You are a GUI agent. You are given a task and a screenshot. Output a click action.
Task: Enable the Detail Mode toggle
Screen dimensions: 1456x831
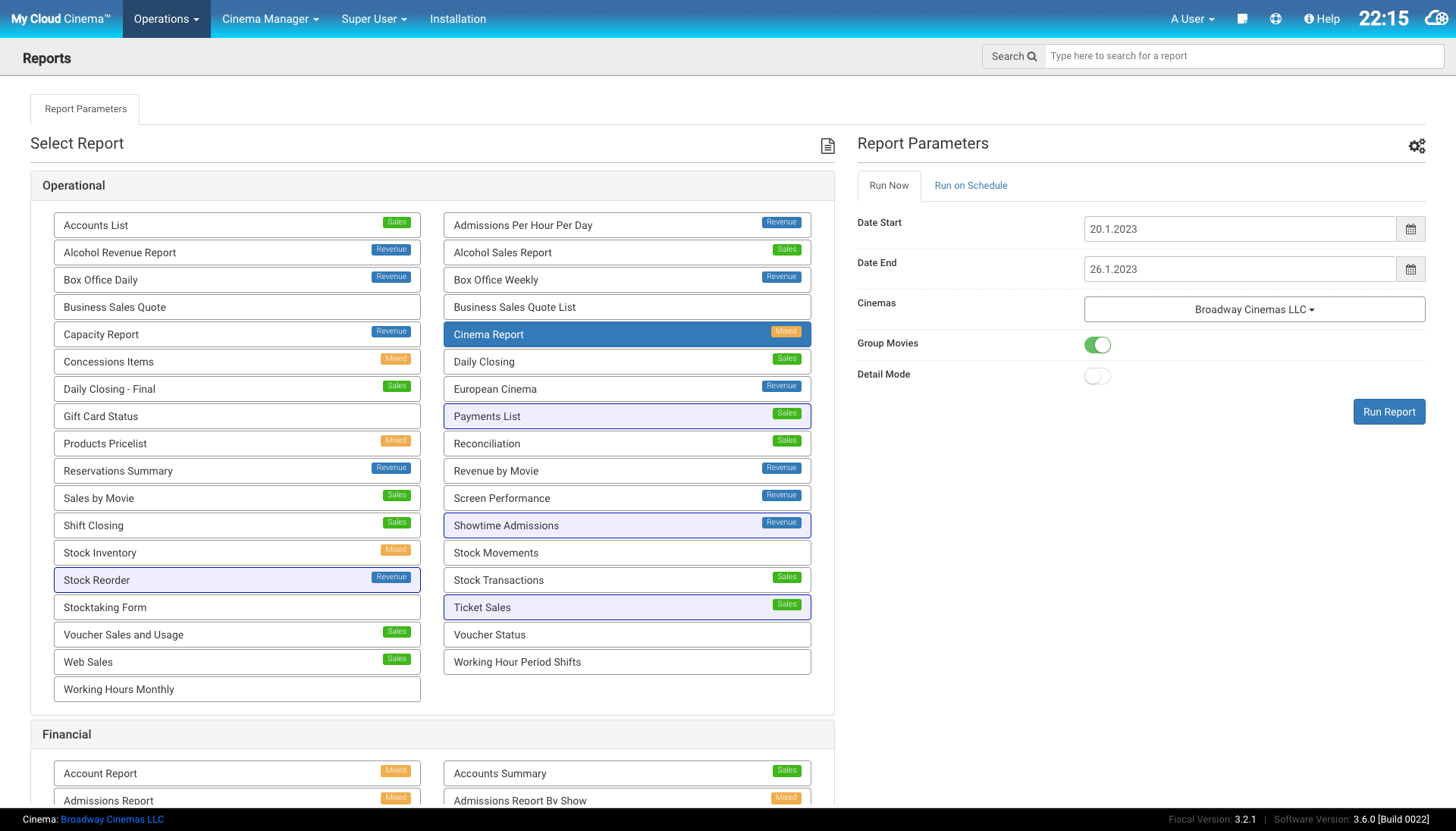(x=1097, y=376)
